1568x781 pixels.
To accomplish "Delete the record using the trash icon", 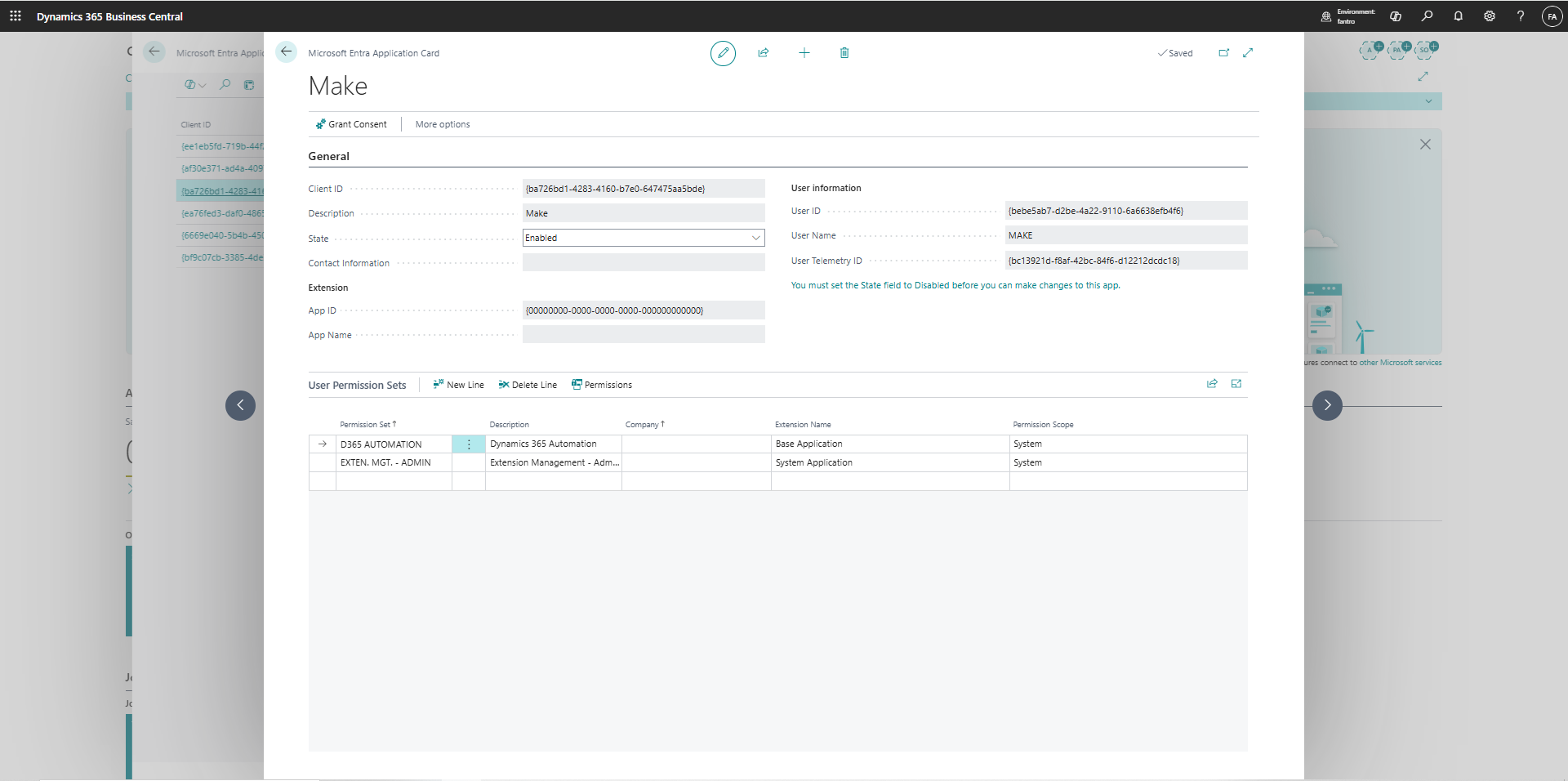I will pos(844,53).
